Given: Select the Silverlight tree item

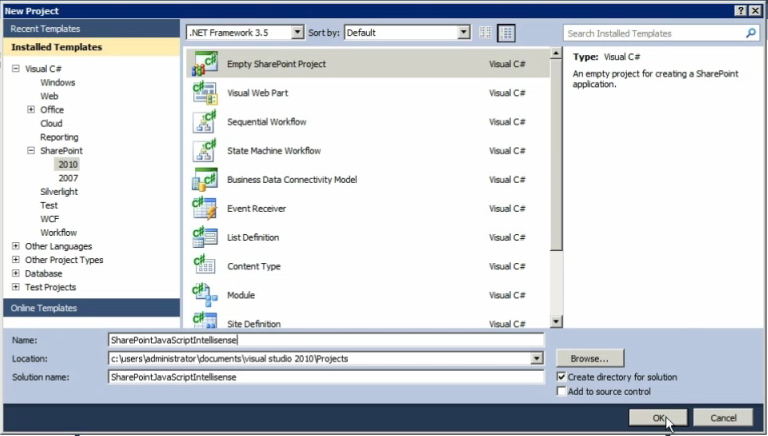Looking at the screenshot, I should pyautogui.click(x=59, y=192).
